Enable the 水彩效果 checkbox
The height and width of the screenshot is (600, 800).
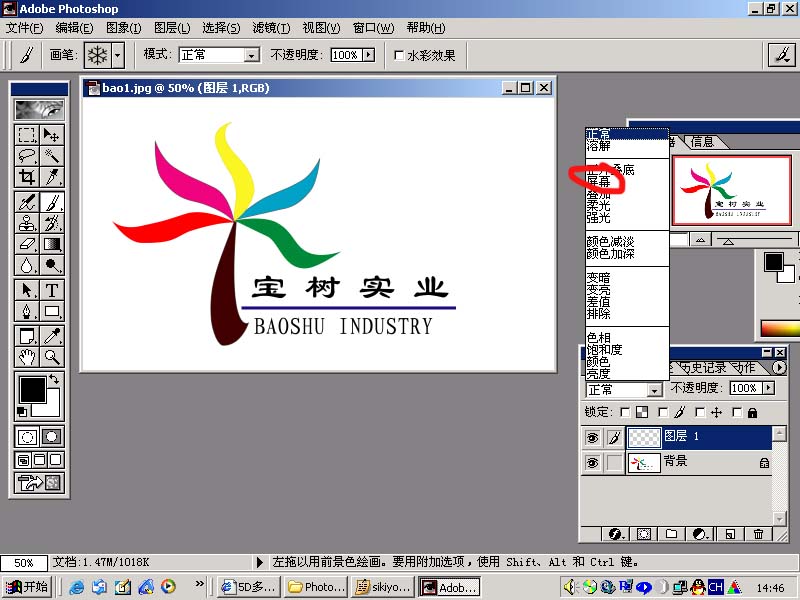point(399,55)
